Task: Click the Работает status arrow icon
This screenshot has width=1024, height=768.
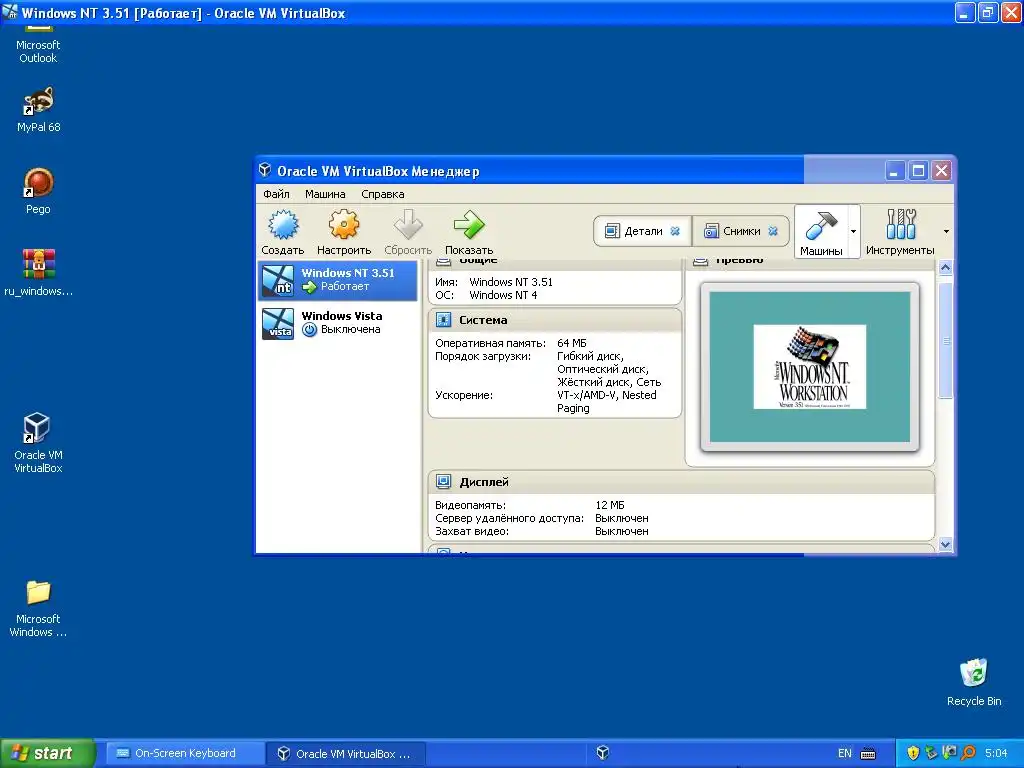Action: click(x=309, y=287)
